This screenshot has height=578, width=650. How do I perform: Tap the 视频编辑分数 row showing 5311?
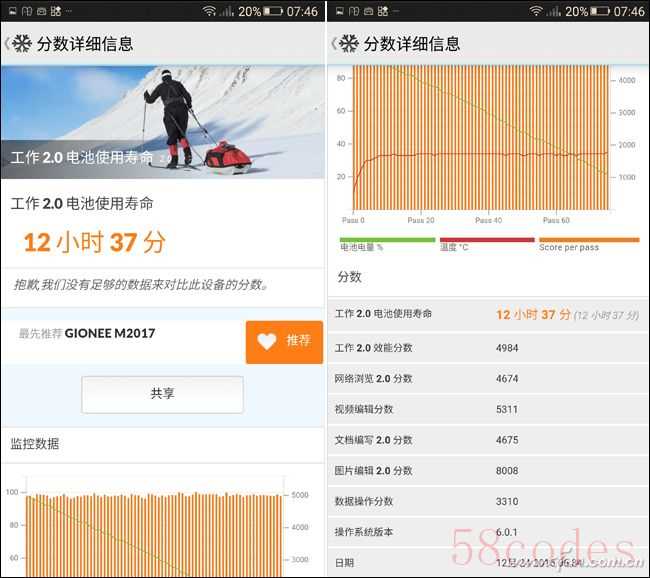click(488, 409)
